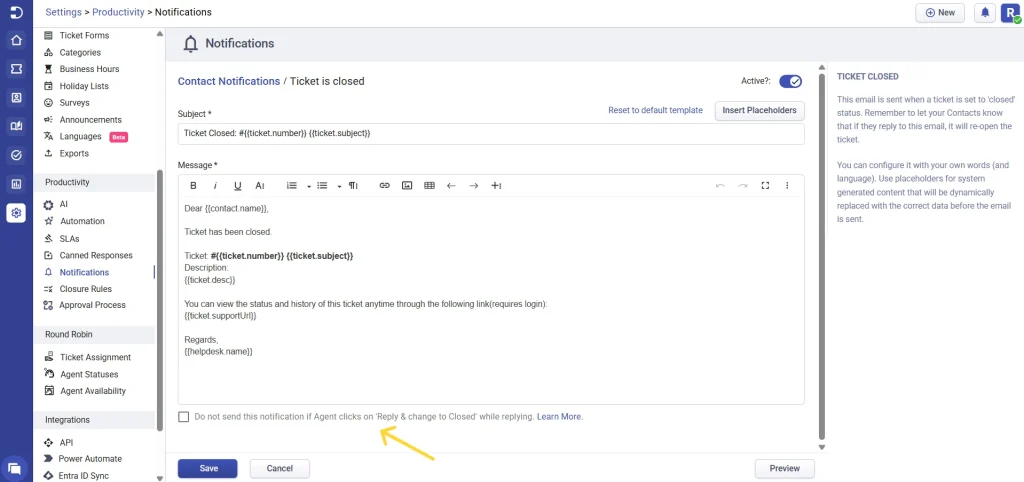Undo last edit in editor
The height and width of the screenshot is (482, 1024).
(x=720, y=186)
